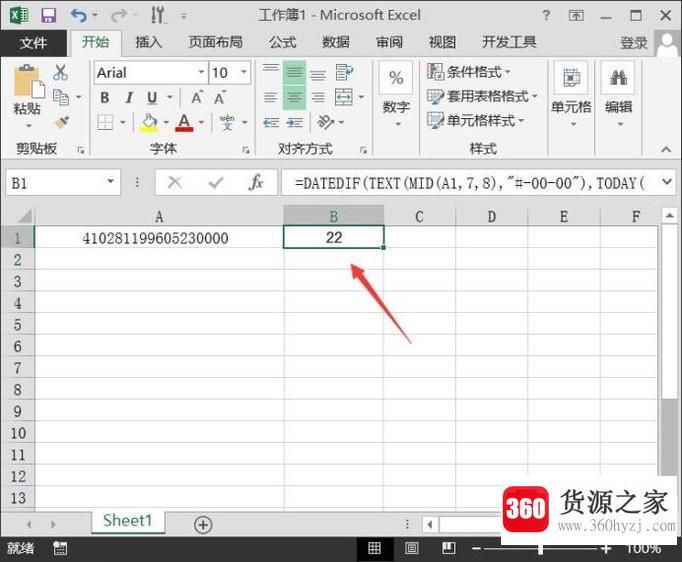The height and width of the screenshot is (562, 682).
Task: Decrease font size with smaller A icon
Action: point(220,98)
